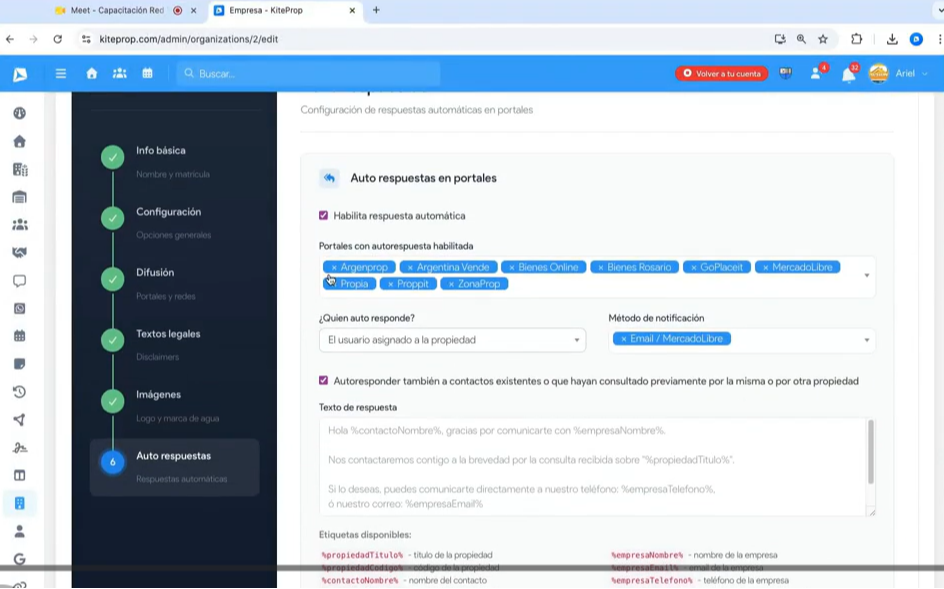
Task: Click the %empresaNombre% tag text
Action: coord(647,555)
